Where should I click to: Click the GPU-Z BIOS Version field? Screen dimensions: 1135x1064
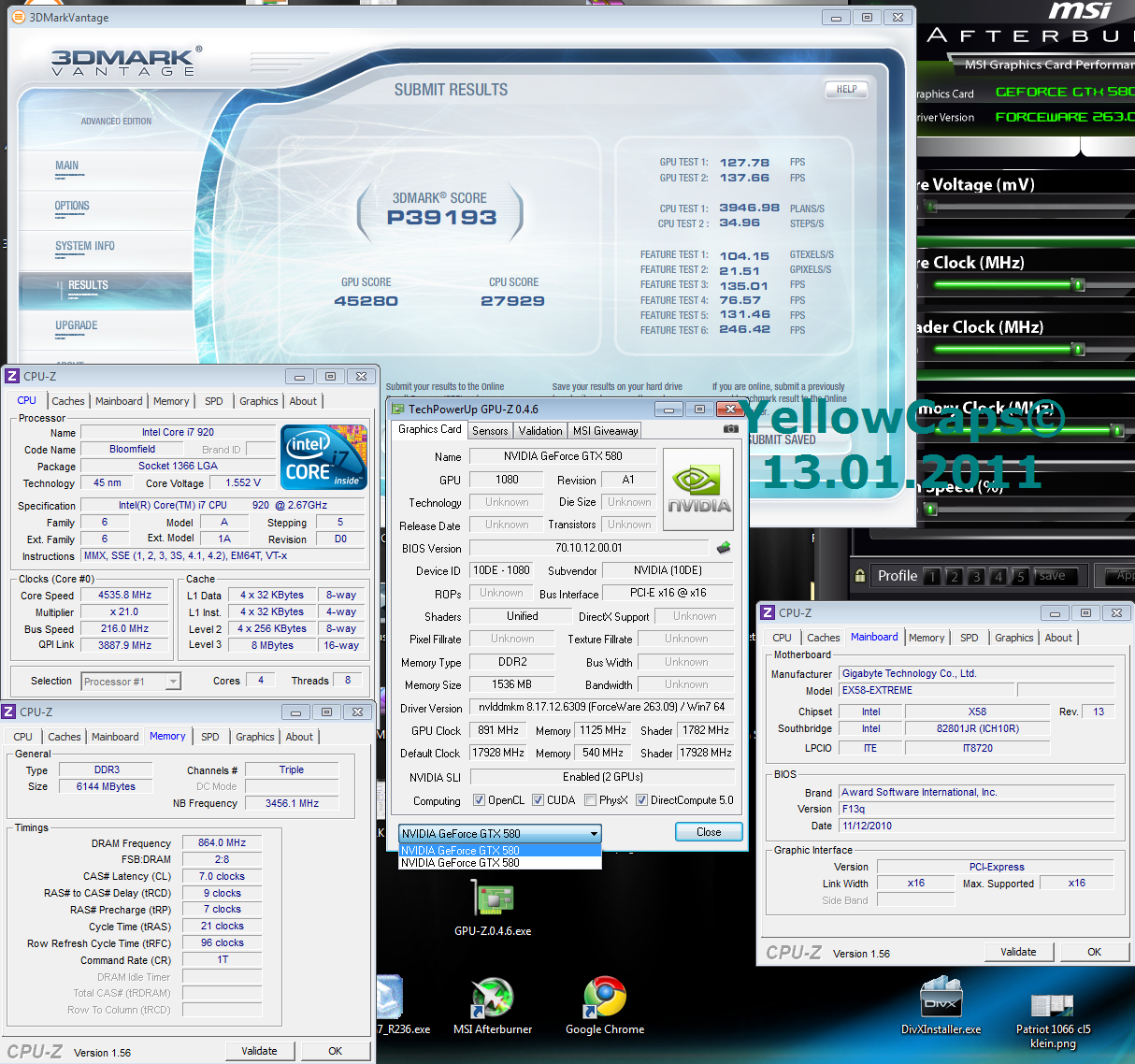pos(589,548)
